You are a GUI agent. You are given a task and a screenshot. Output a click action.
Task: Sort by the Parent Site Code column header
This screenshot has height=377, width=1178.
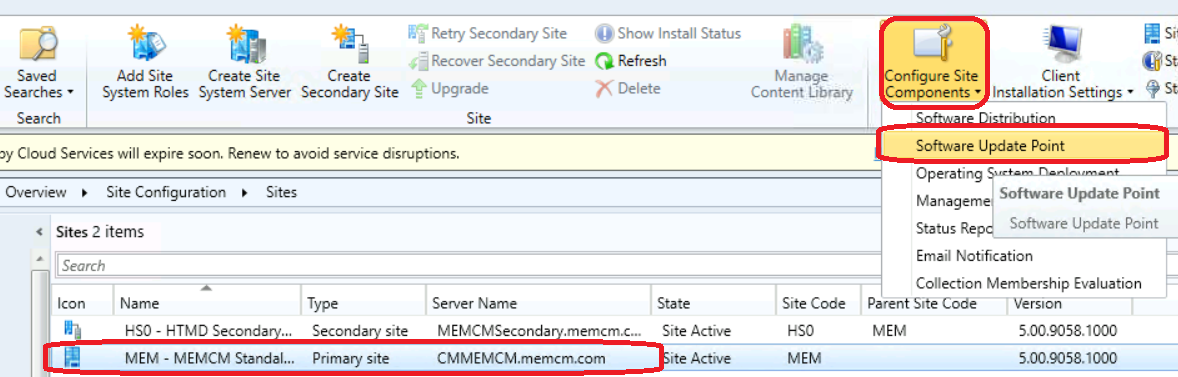[x=922, y=304]
